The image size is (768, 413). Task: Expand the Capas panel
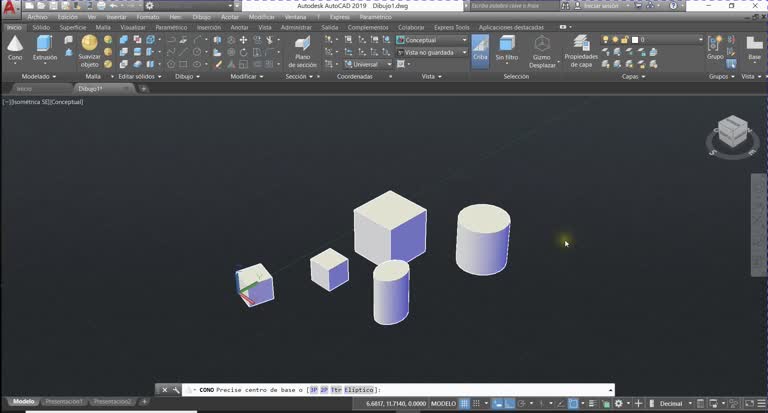click(633, 76)
